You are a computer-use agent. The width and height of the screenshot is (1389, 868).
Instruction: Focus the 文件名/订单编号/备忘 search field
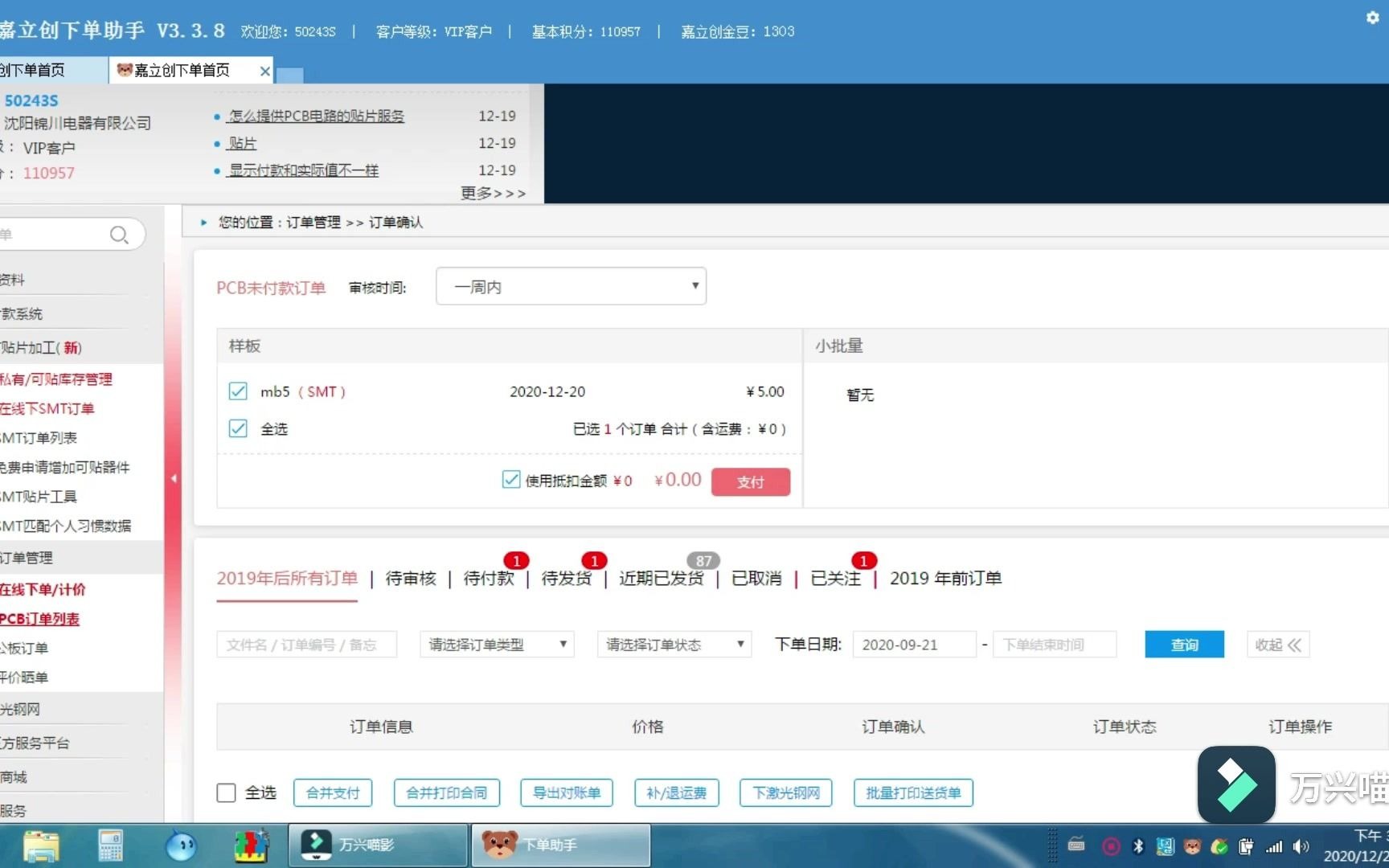click(x=307, y=645)
